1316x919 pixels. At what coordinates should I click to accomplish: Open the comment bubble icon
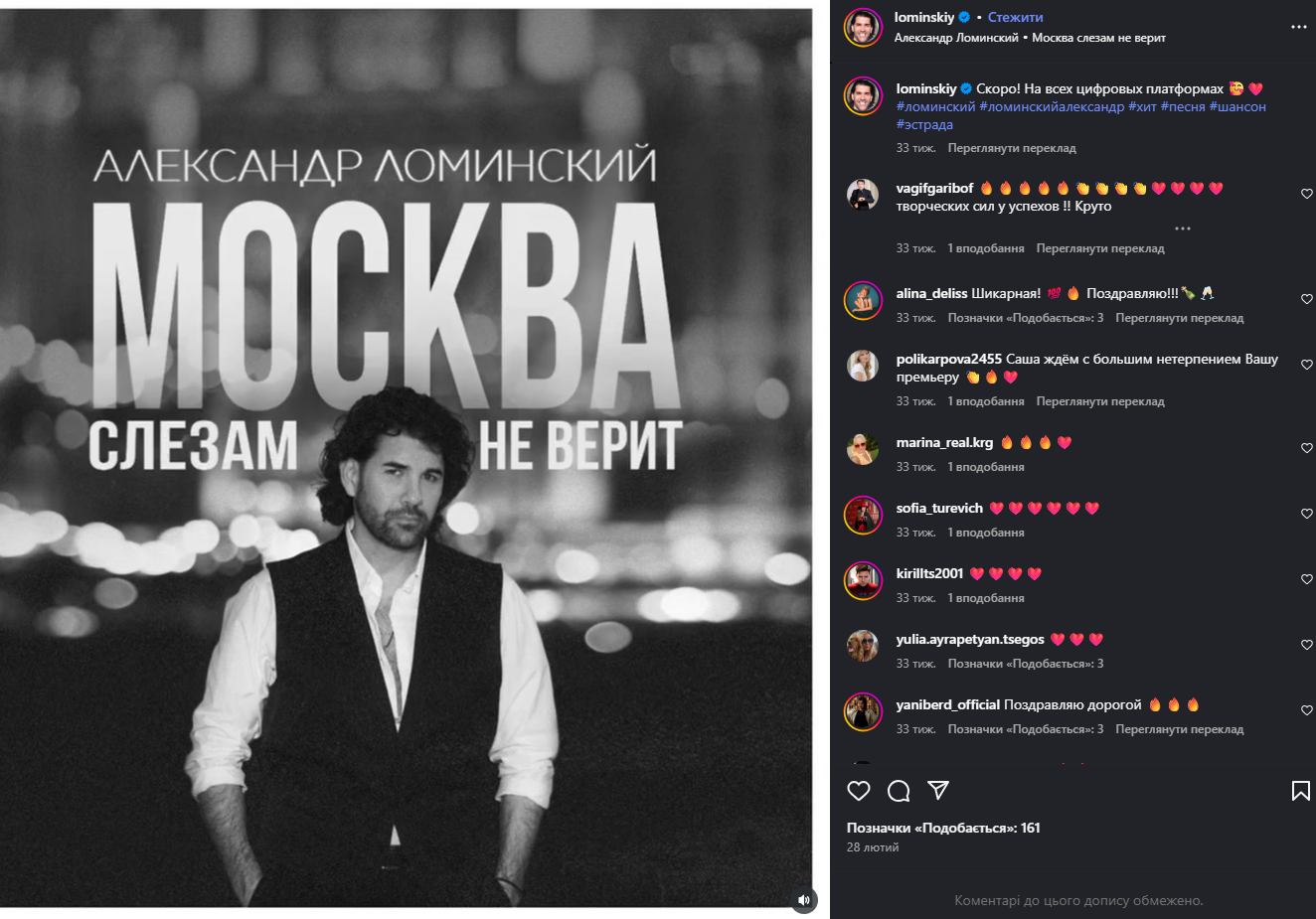899,791
